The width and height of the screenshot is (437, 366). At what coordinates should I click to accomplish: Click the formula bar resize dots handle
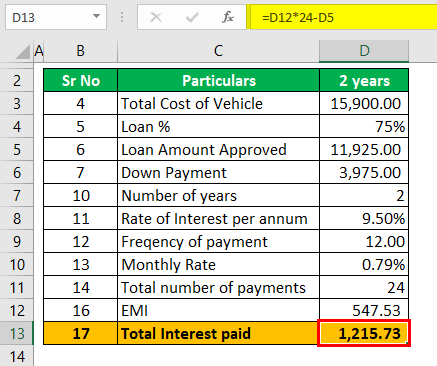click(122, 17)
